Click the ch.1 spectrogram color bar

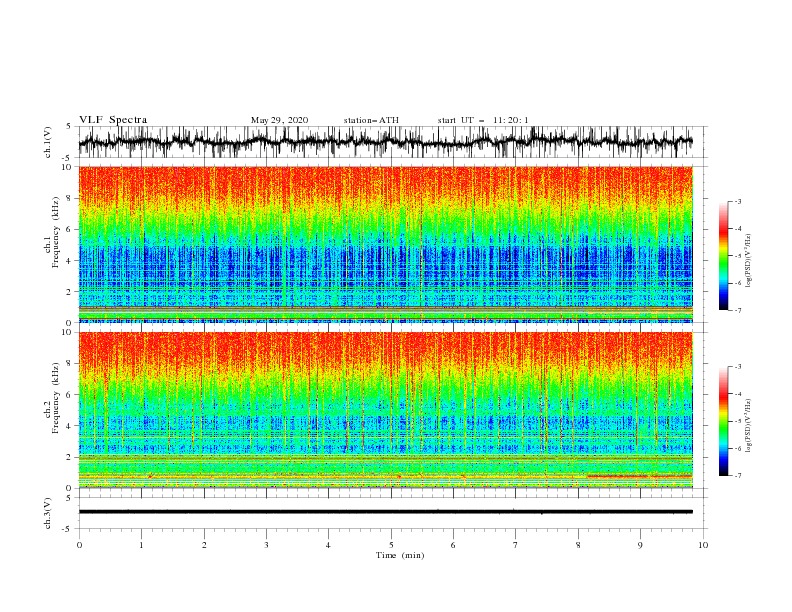[723, 256]
